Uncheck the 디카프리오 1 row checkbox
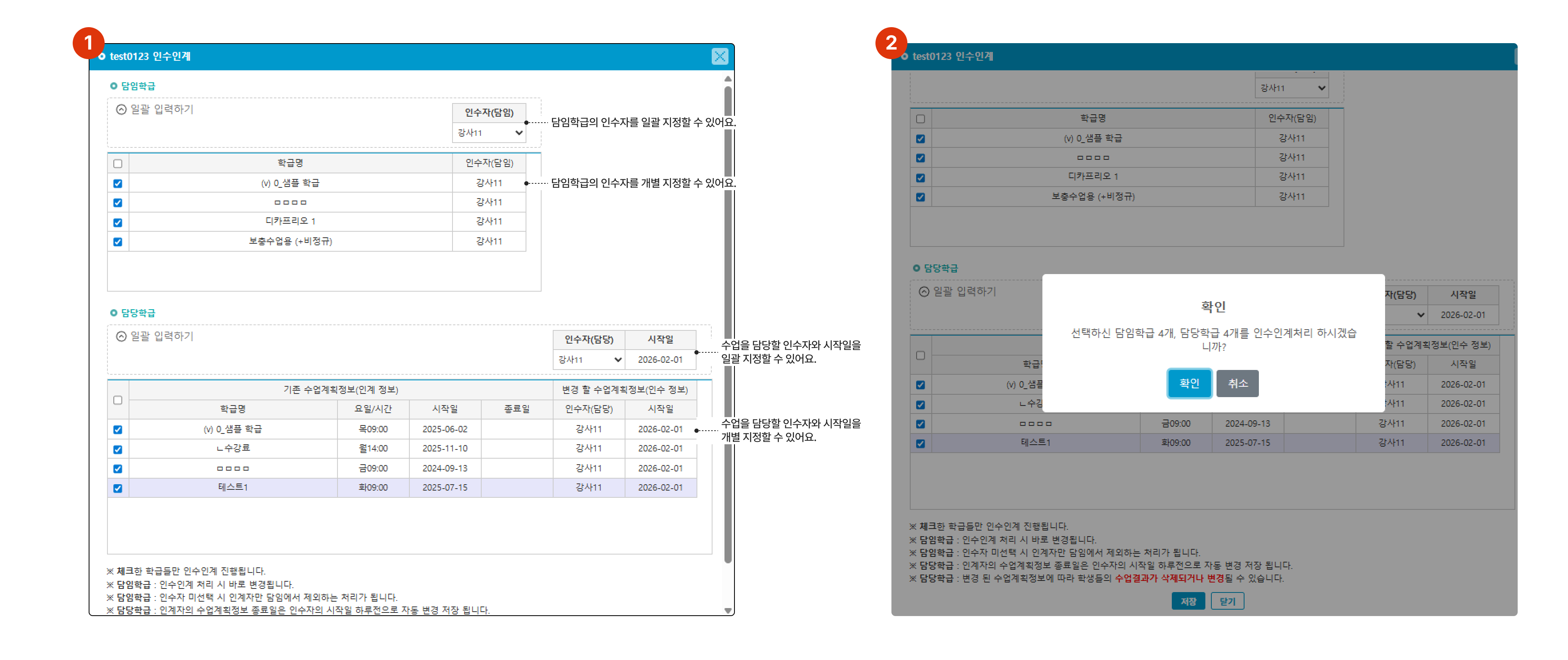Screen dimensions: 1568x660 pyautogui.click(x=118, y=222)
